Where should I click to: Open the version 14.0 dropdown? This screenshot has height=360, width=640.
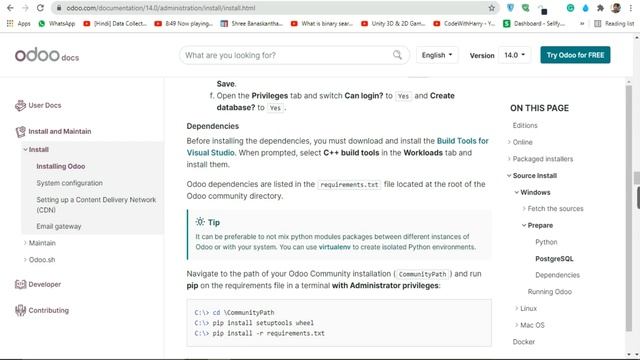tap(514, 55)
